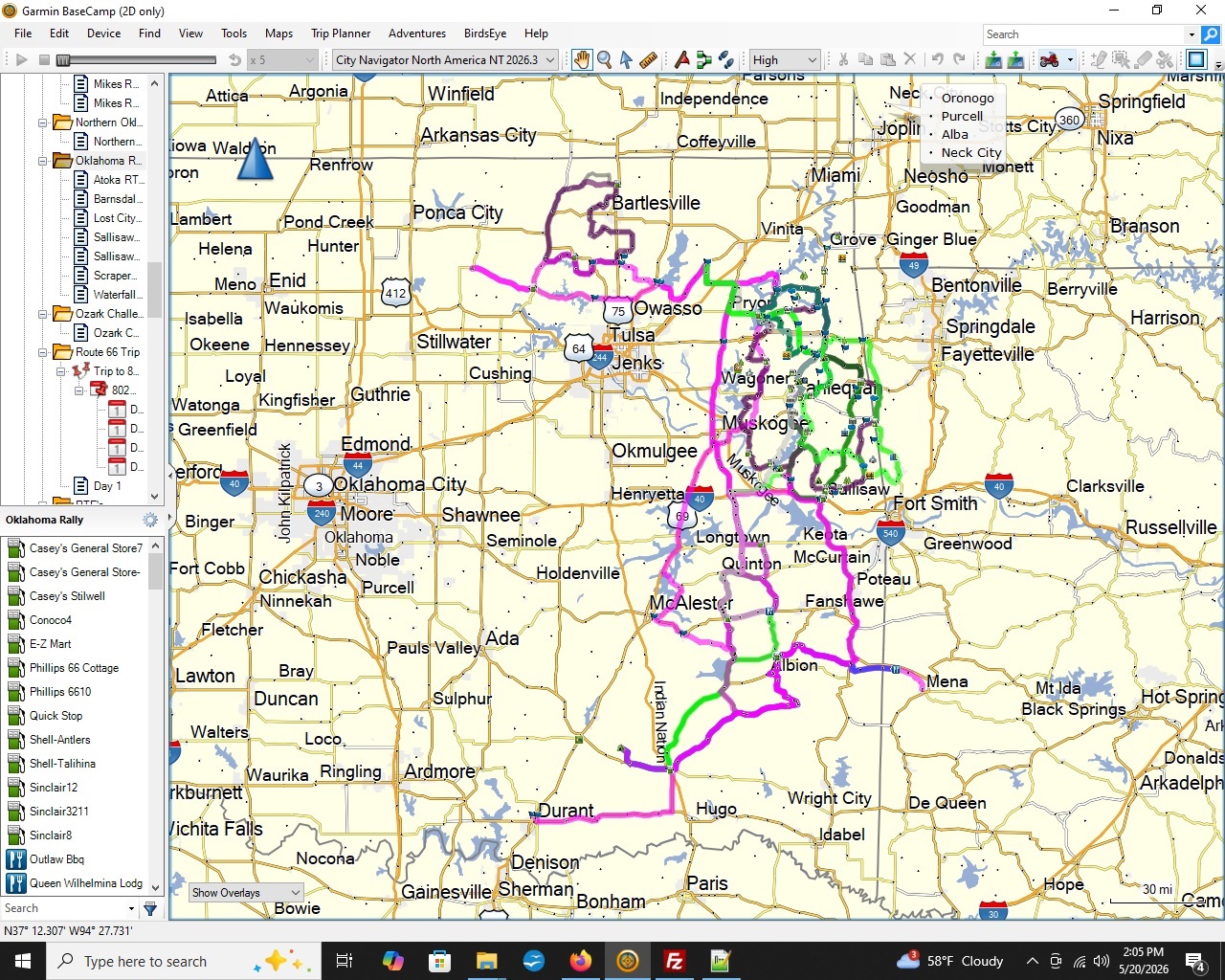Click the Undo arrow icon
Viewport: 1225px width, 980px height.
tap(937, 59)
